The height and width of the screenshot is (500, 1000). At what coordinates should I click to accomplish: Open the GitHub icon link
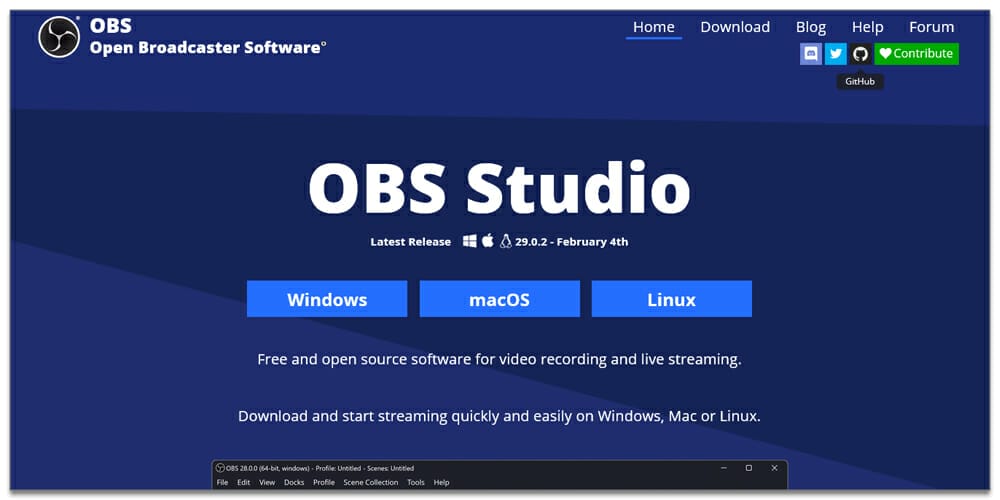(x=860, y=54)
